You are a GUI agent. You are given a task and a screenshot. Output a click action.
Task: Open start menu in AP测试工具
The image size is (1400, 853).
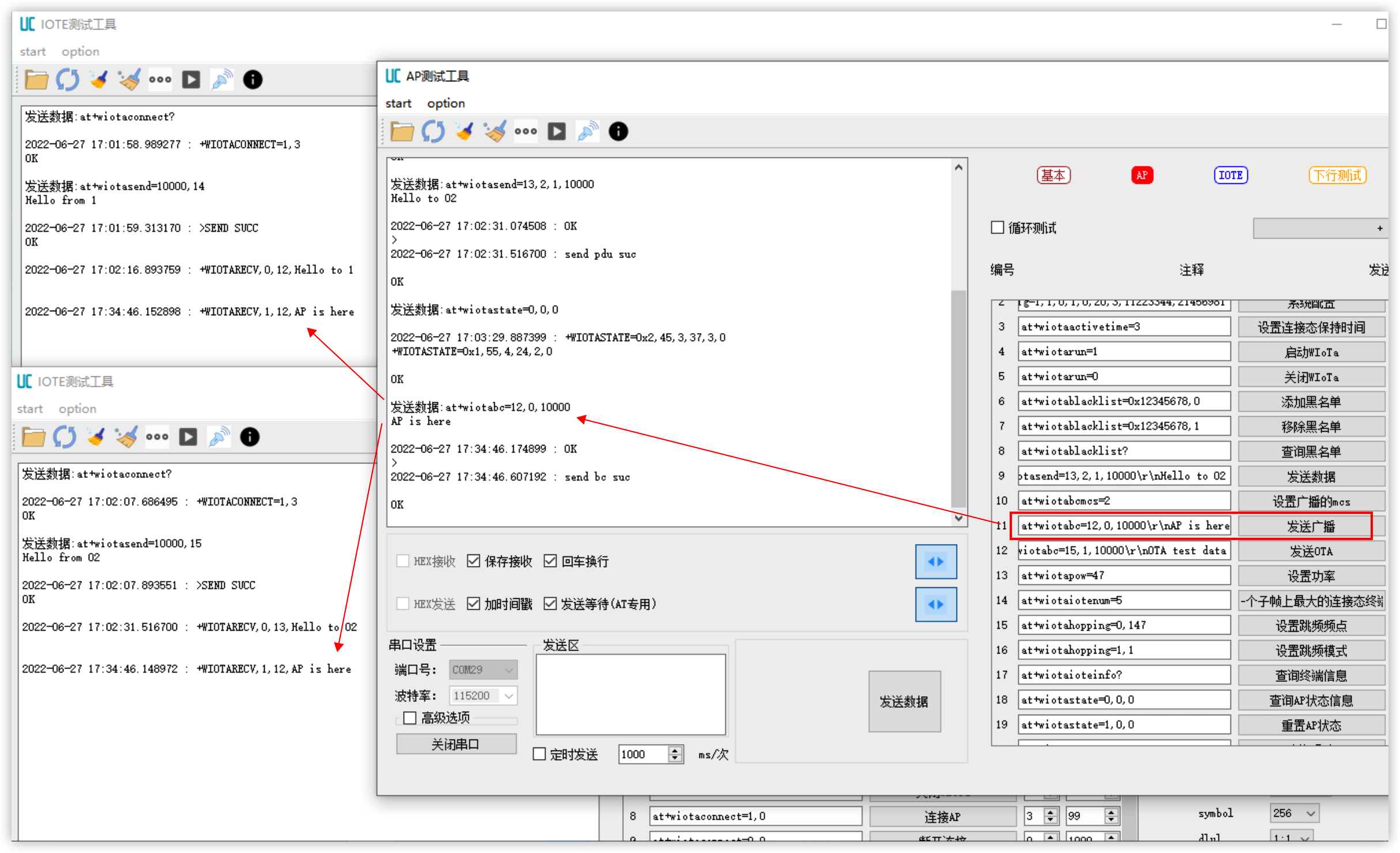[398, 104]
